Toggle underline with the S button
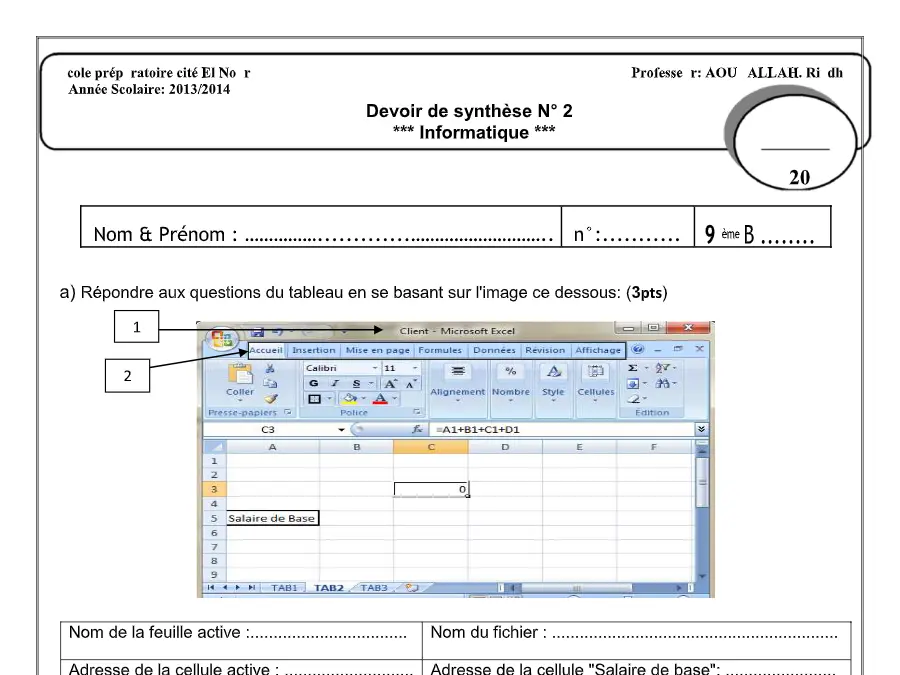This screenshot has height=675, width=900. pyautogui.click(x=356, y=383)
